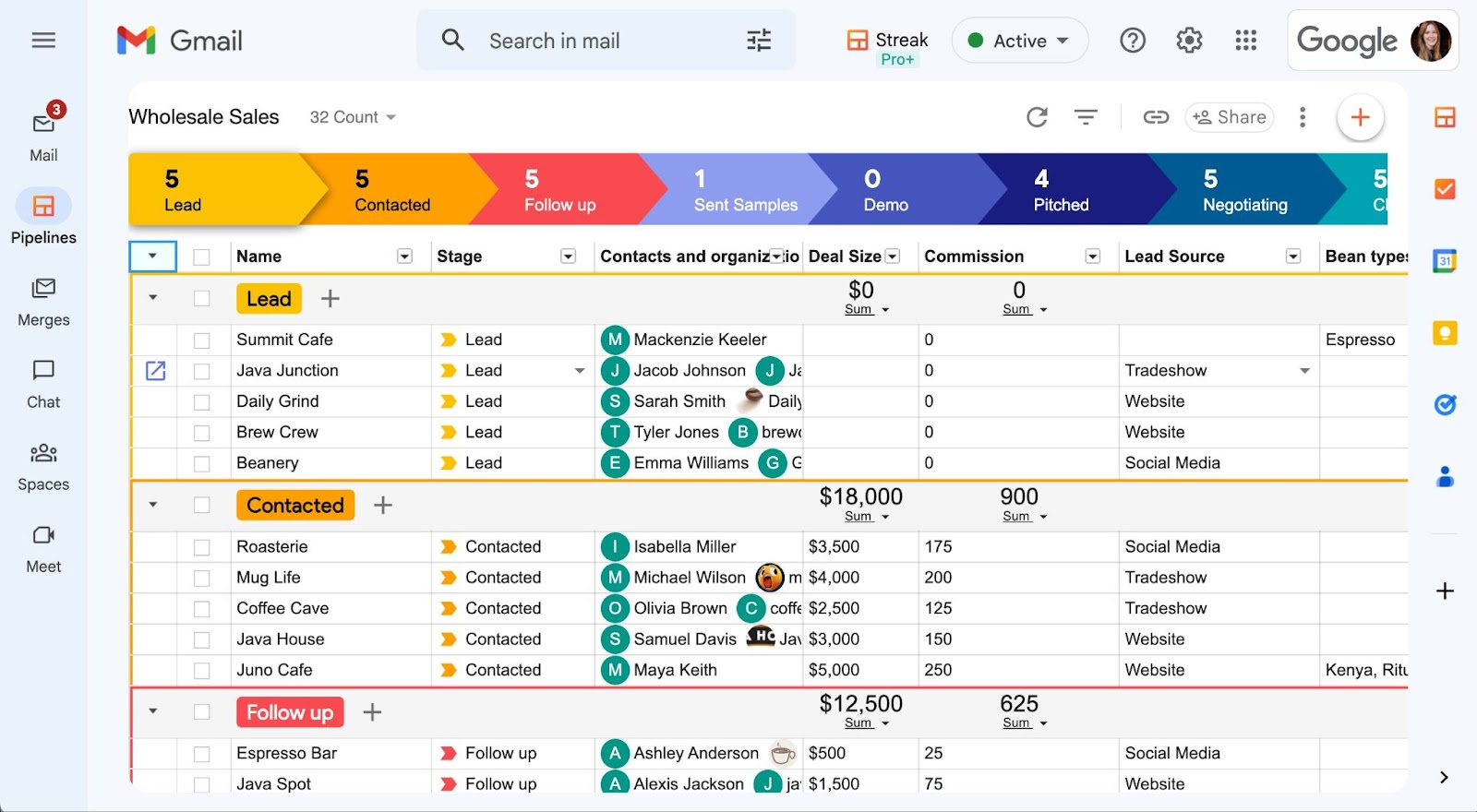Collapse the Contacted group section
1477x812 pixels.
click(x=153, y=505)
